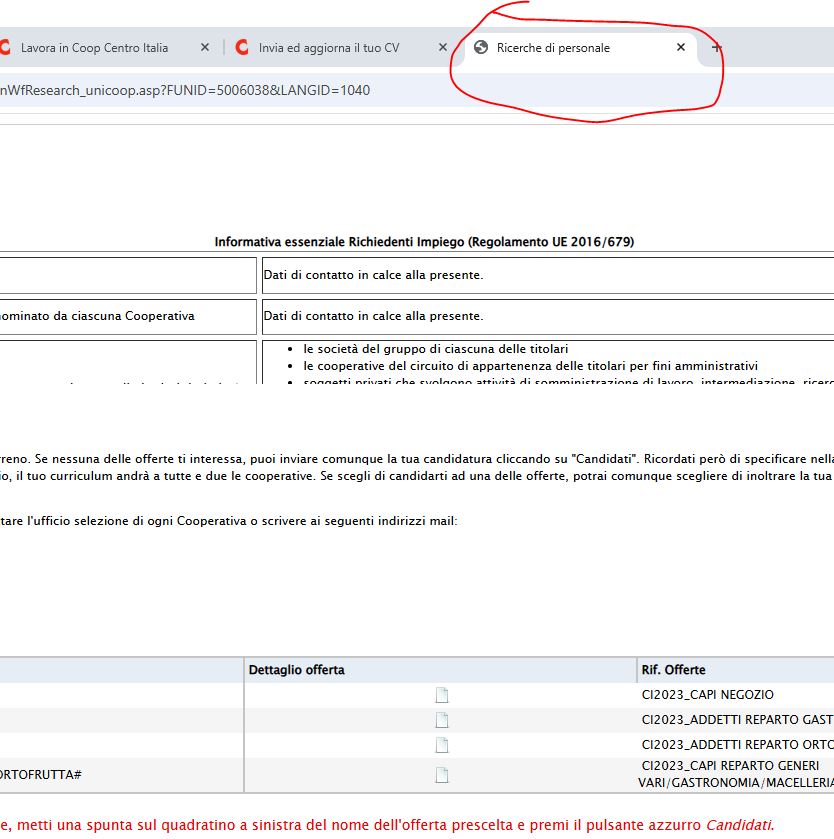This screenshot has width=834, height=839.
Task: Open detail document icon for CI2023_CAPI NEGOZIO
Action: pyautogui.click(x=442, y=695)
